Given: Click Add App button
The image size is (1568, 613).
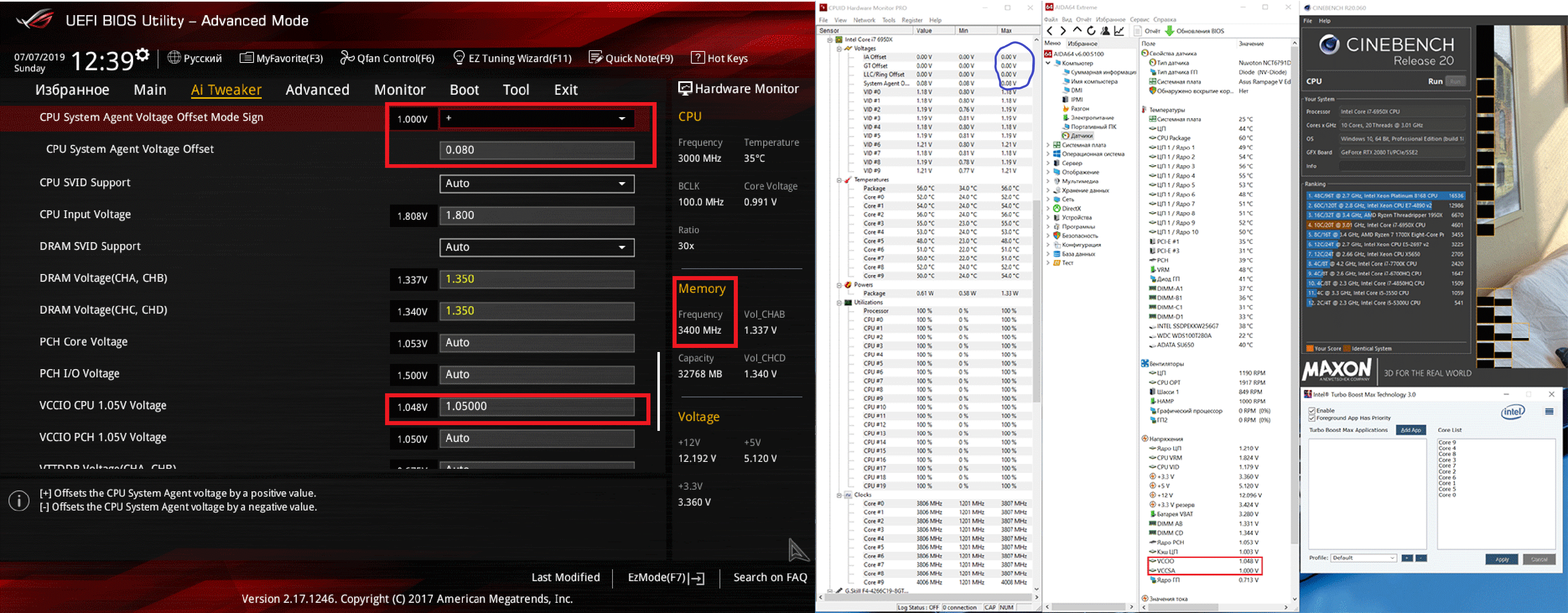Looking at the screenshot, I should tap(1410, 430).
